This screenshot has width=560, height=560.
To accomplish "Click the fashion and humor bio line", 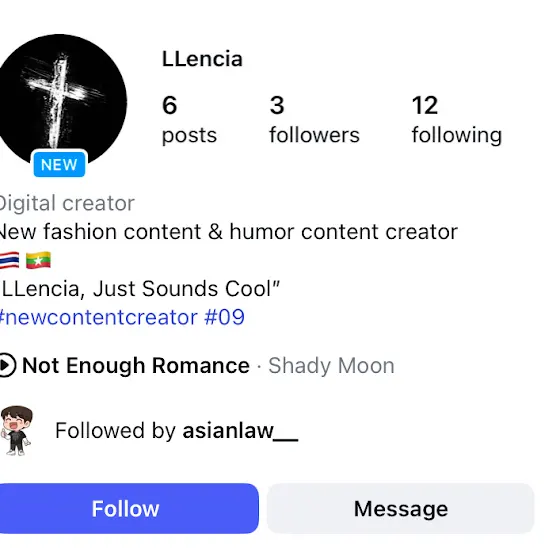I will point(229,232).
